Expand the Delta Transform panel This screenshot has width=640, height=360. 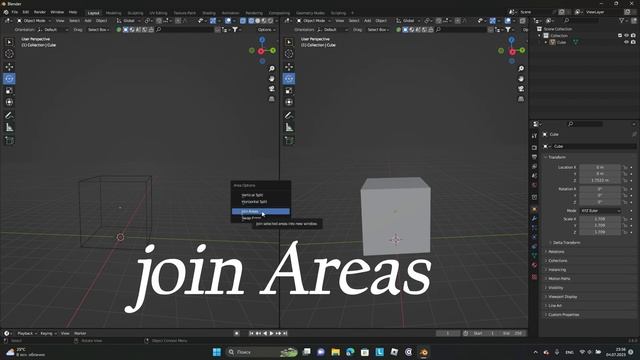pos(567,242)
